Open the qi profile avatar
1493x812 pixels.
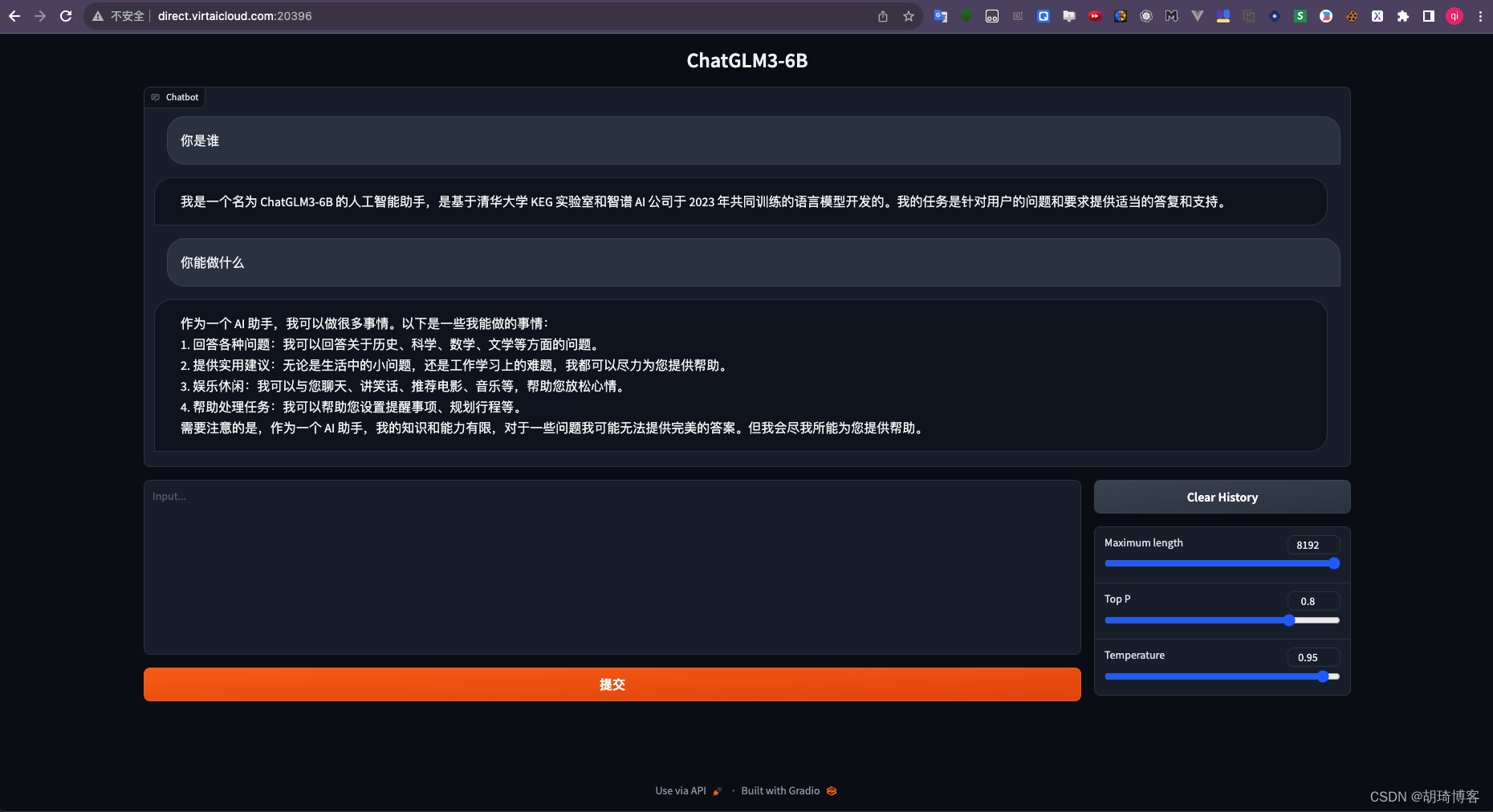1454,16
